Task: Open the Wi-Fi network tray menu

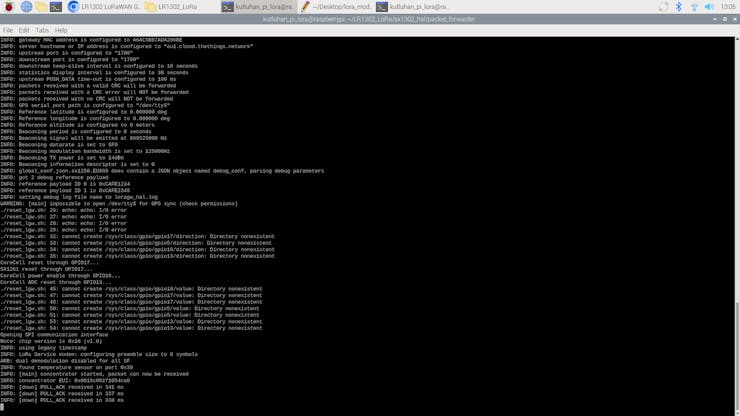Action: 694,7
